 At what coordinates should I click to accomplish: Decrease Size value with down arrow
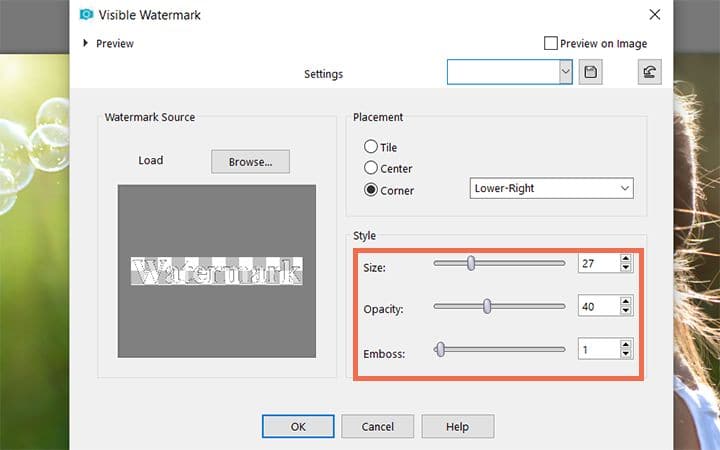625,267
